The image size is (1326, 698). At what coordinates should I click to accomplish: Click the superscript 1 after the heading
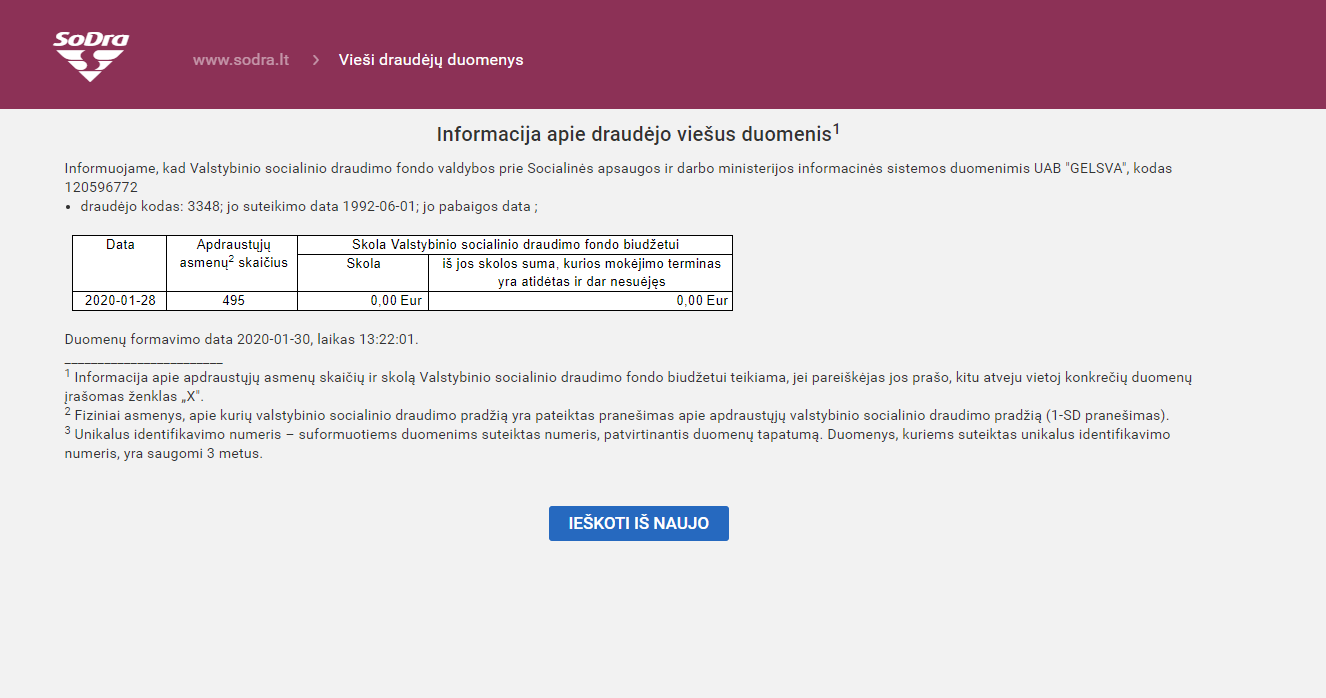(836, 129)
